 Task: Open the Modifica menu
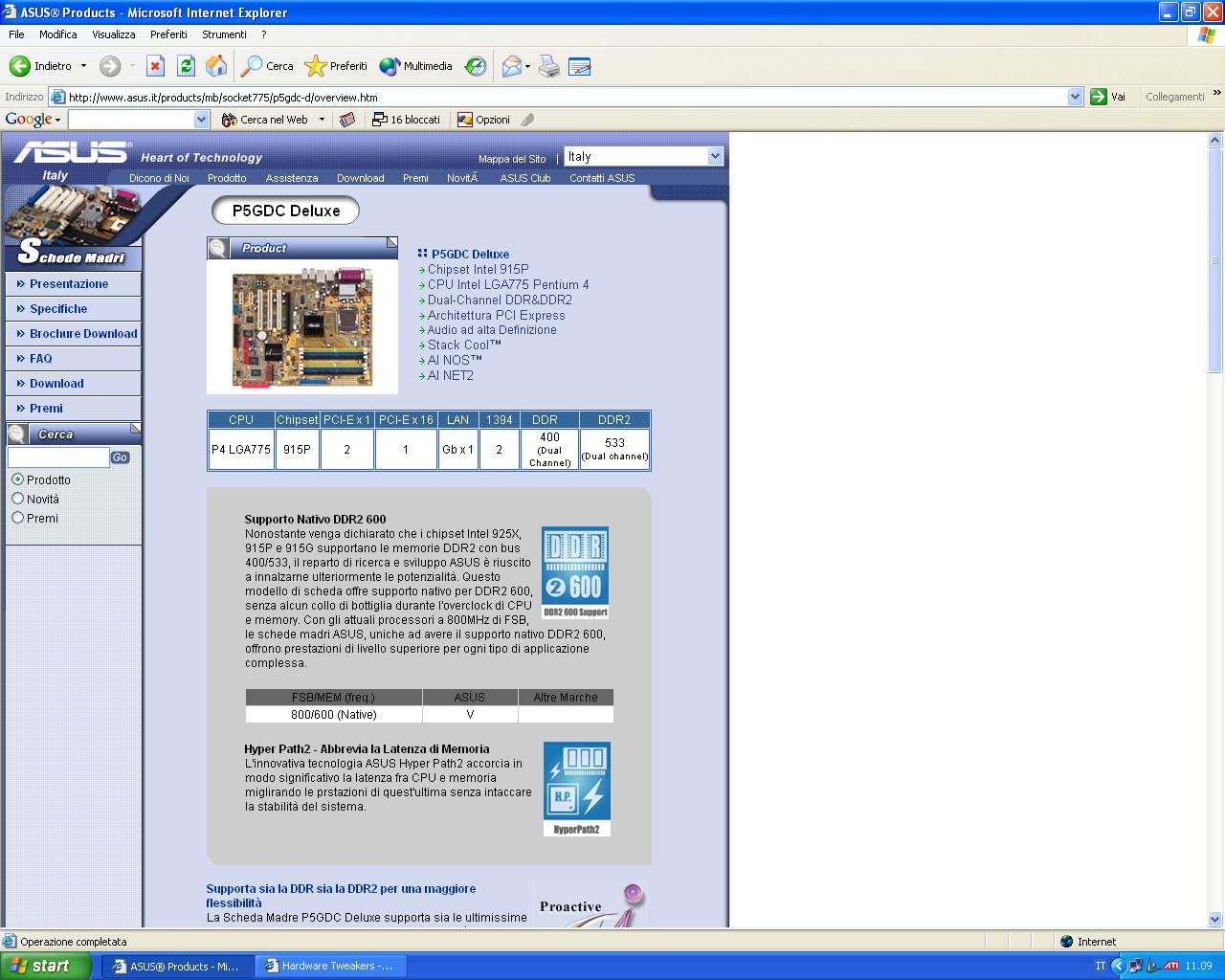pyautogui.click(x=58, y=34)
